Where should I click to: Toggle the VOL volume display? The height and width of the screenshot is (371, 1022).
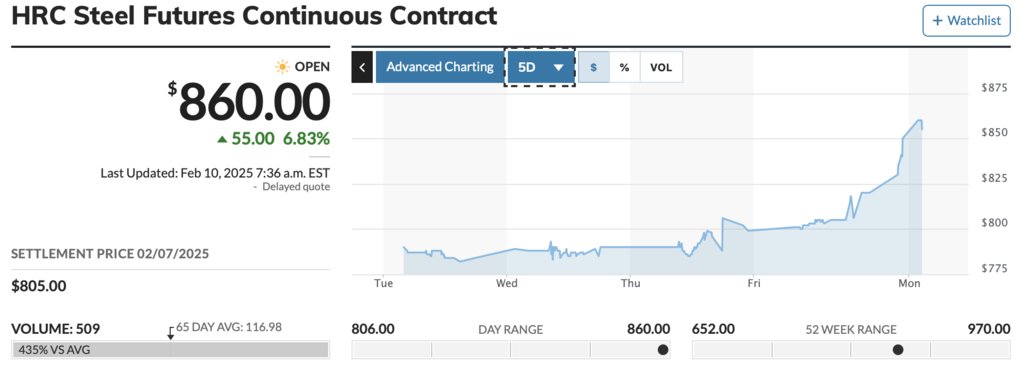click(x=661, y=67)
